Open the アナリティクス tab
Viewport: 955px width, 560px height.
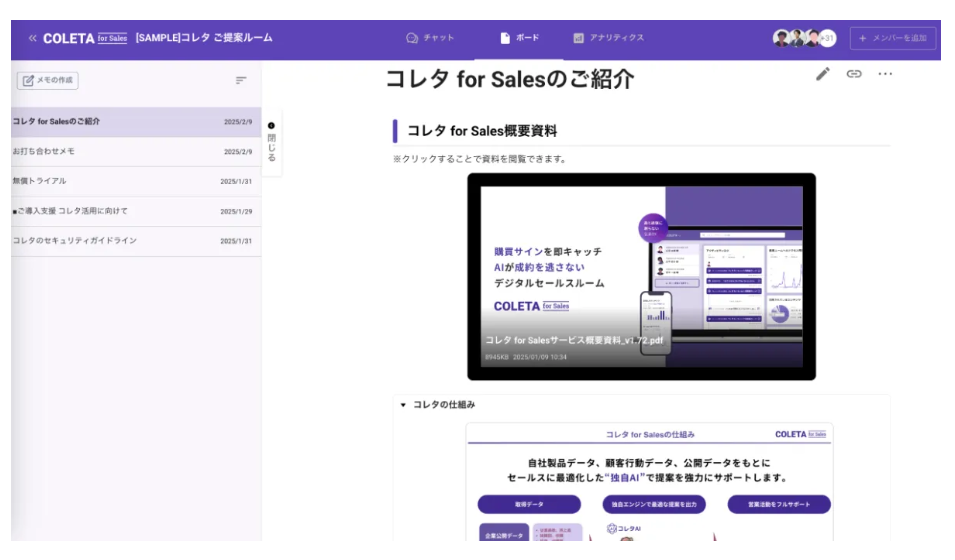point(608,38)
